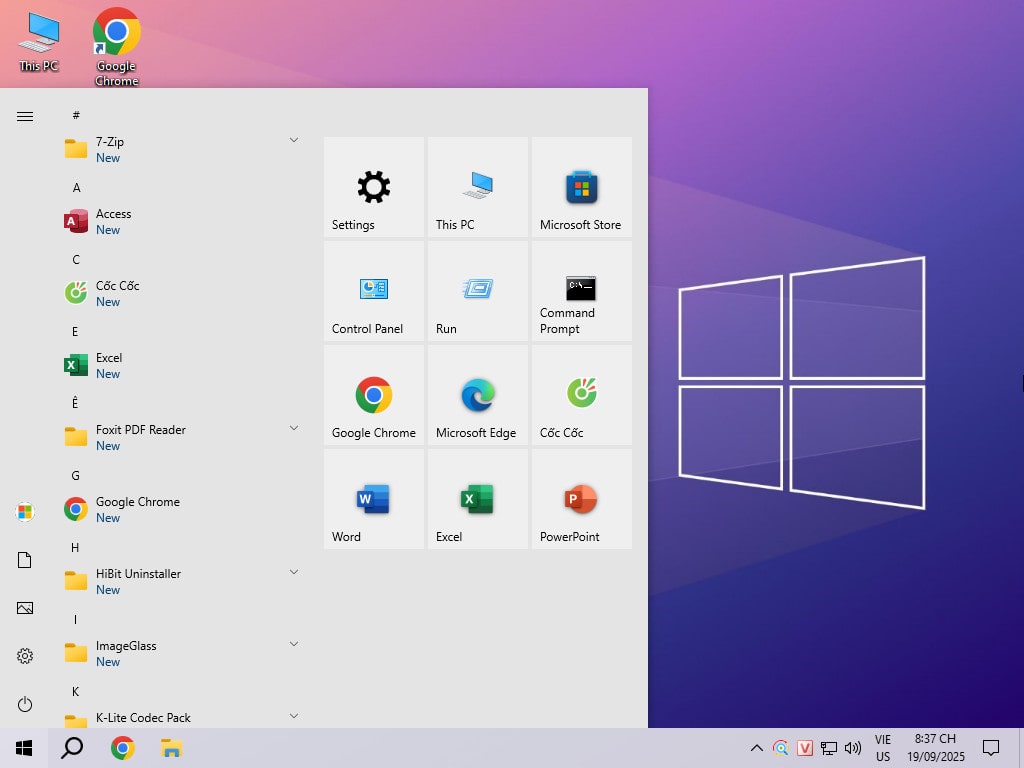Open File Explorer from the taskbar
Image resolution: width=1024 pixels, height=768 pixels.
[171, 748]
